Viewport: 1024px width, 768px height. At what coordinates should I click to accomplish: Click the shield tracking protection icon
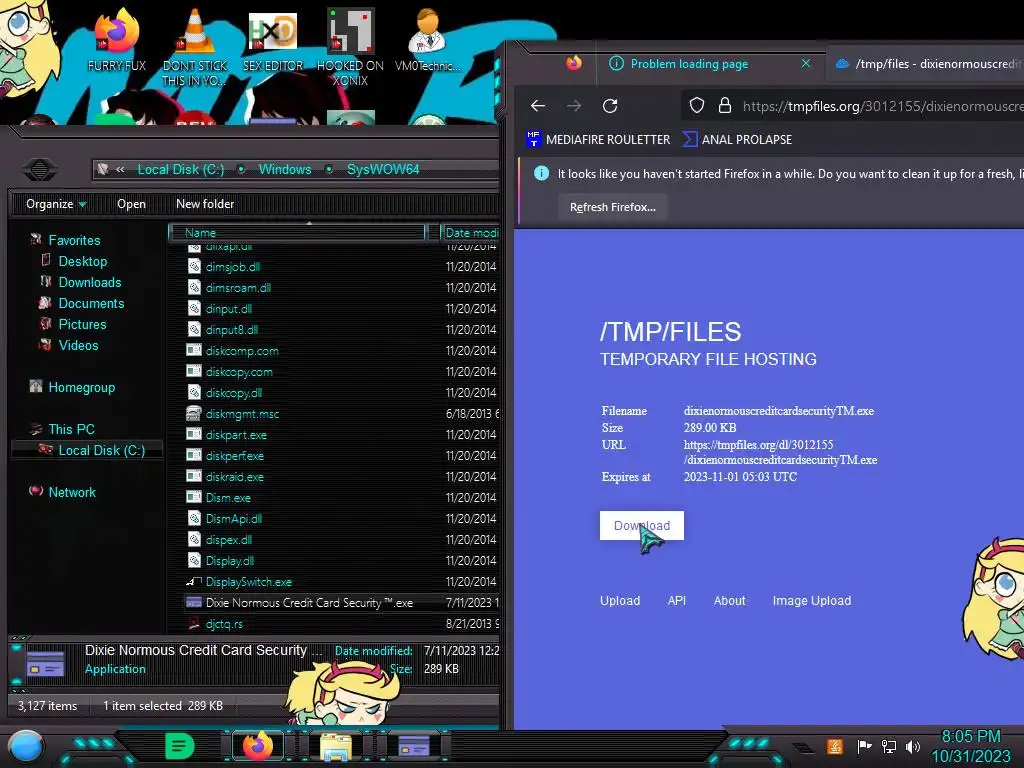697,106
